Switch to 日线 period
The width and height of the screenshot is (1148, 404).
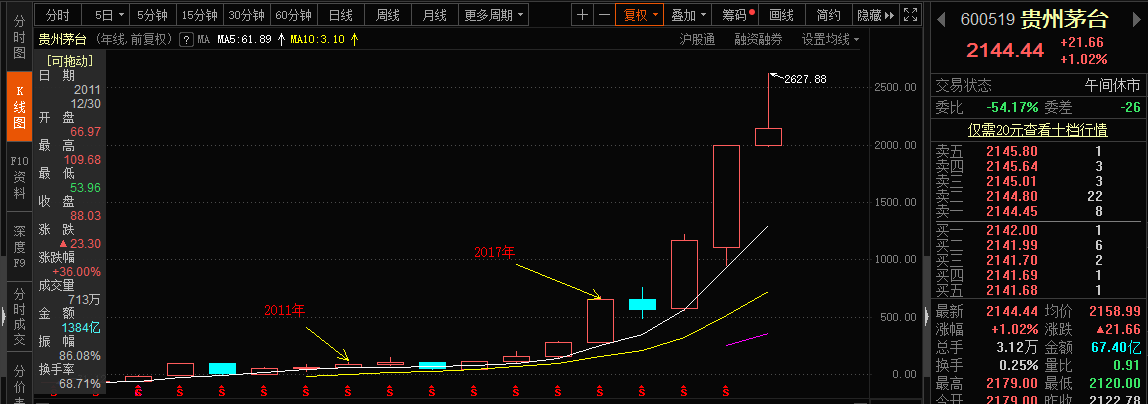point(340,15)
